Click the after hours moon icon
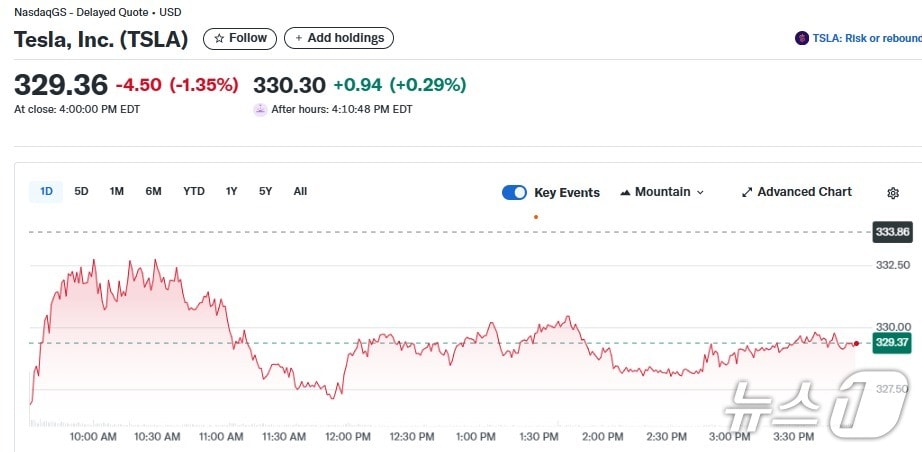Viewport: 922px width, 452px height. pos(260,109)
